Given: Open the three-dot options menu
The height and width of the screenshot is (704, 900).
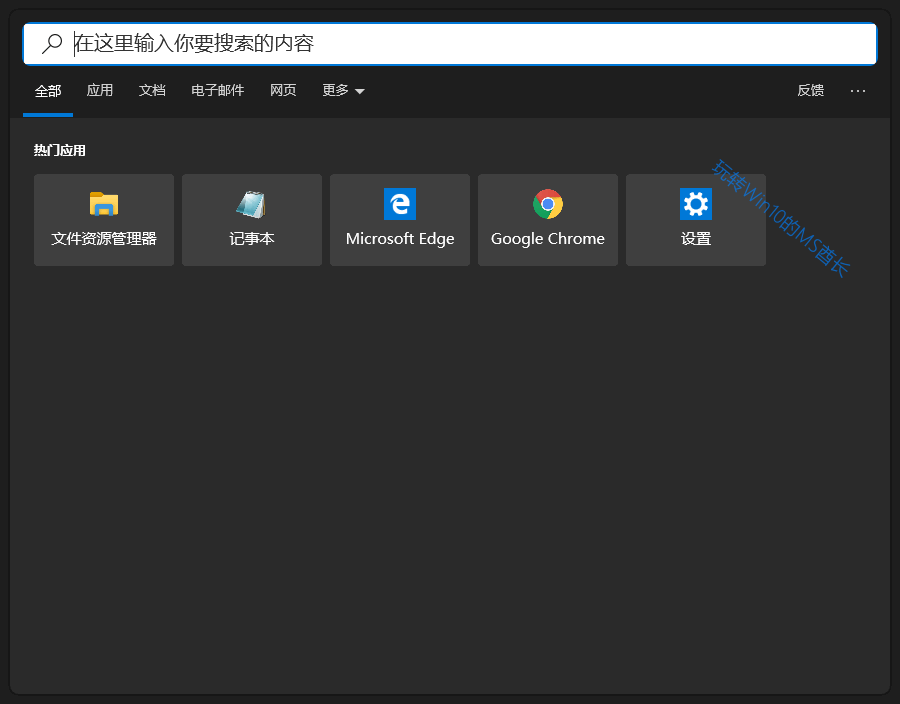Looking at the screenshot, I should (858, 91).
